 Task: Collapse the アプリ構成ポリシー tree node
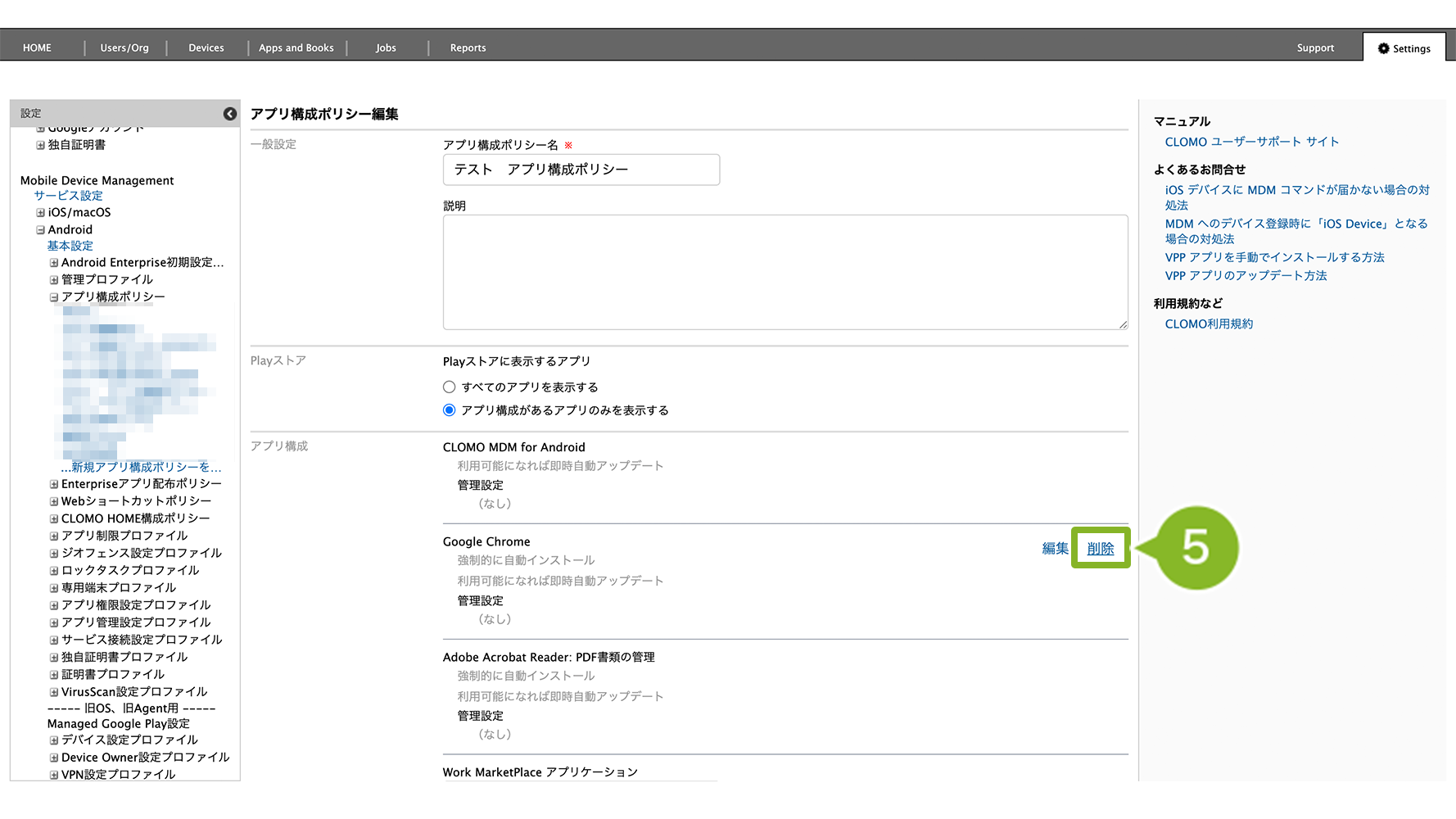coord(54,297)
